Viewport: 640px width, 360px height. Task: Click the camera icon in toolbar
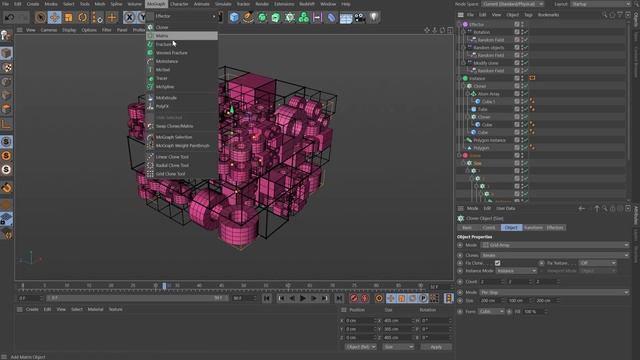[x=360, y=17]
